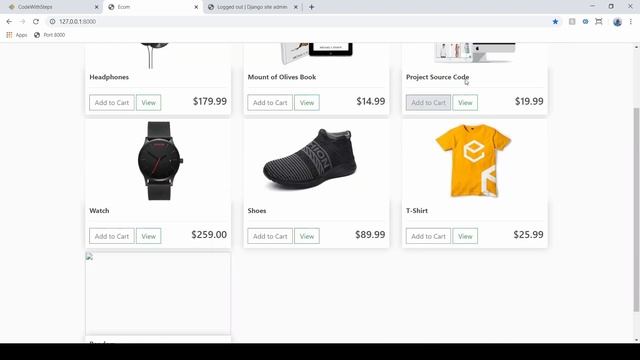The width and height of the screenshot is (640, 360).
Task: Click the blue extension icon in the toolbar
Action: [x=585, y=22]
